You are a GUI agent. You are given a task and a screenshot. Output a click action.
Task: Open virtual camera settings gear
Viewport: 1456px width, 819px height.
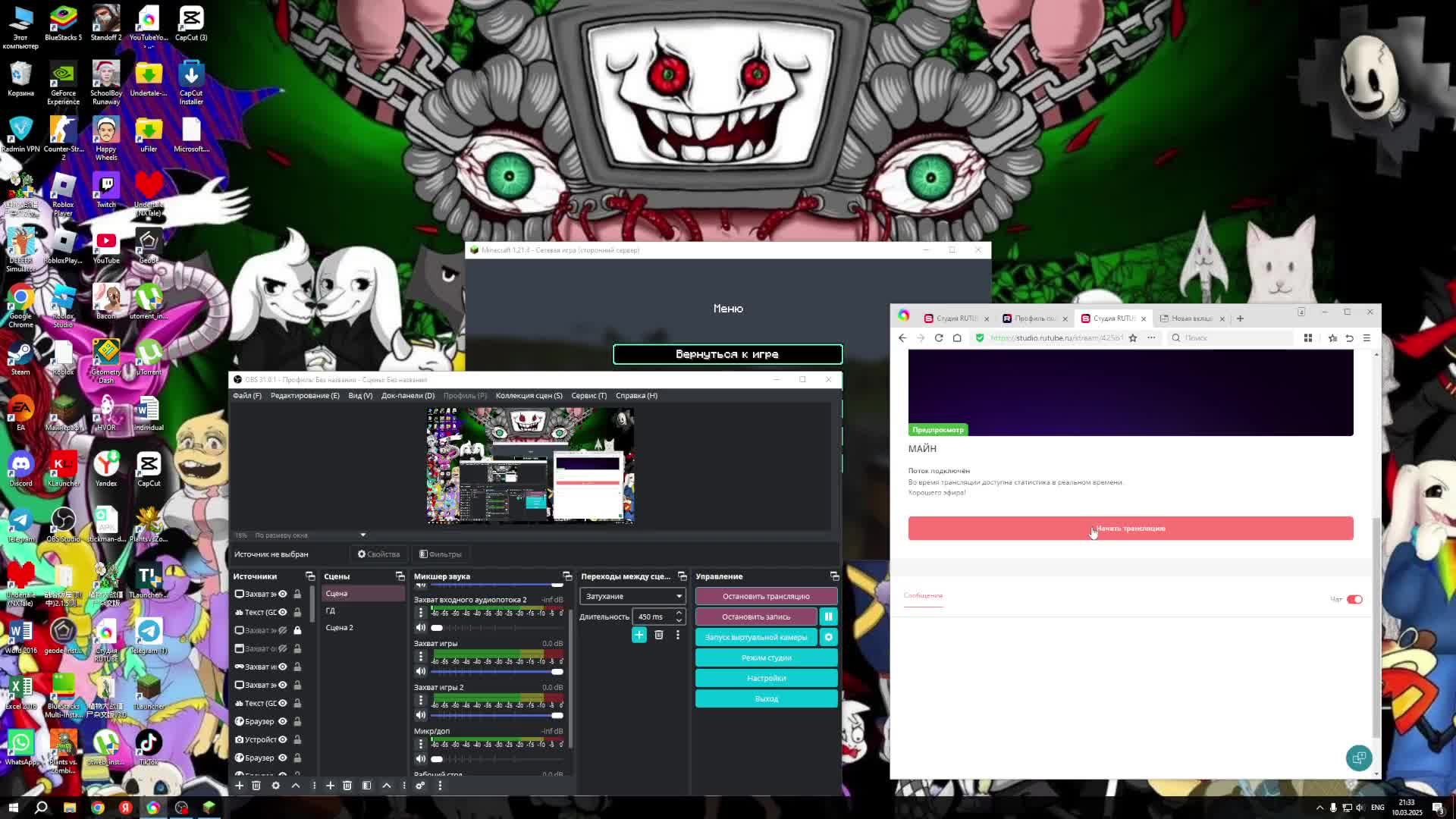[x=828, y=637]
